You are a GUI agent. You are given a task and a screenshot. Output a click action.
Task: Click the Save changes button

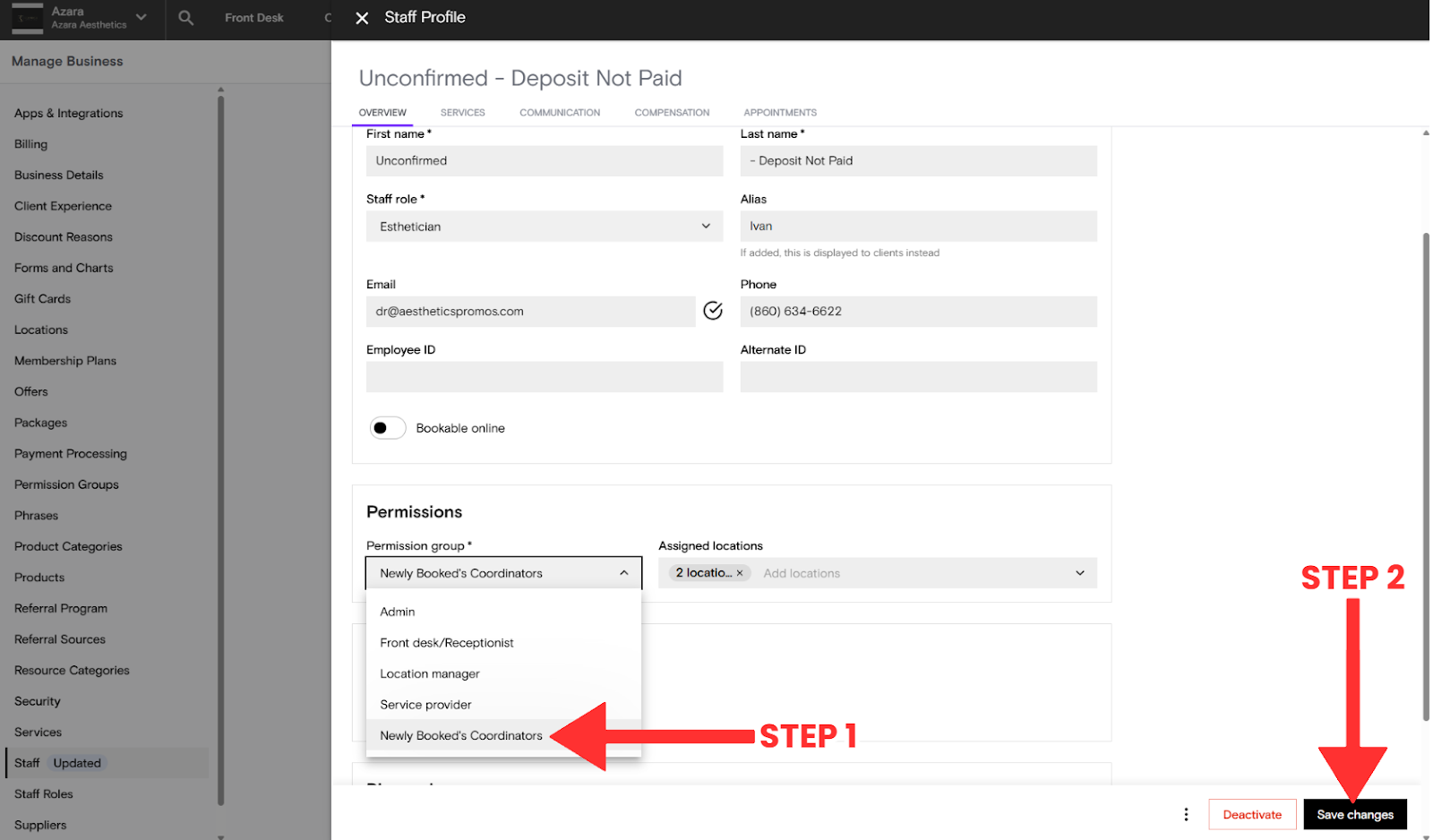(1354, 814)
